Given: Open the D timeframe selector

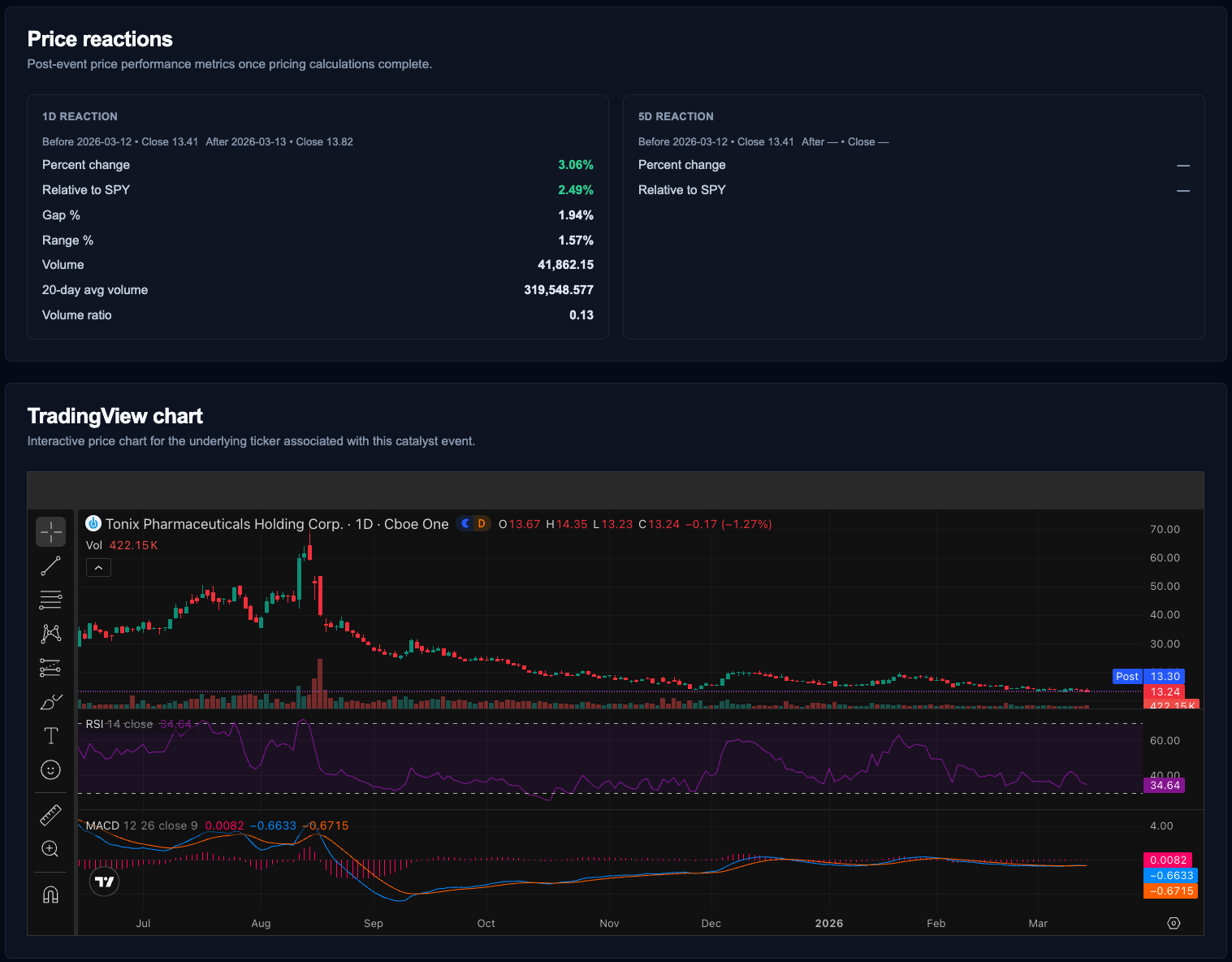Looking at the screenshot, I should tap(478, 523).
